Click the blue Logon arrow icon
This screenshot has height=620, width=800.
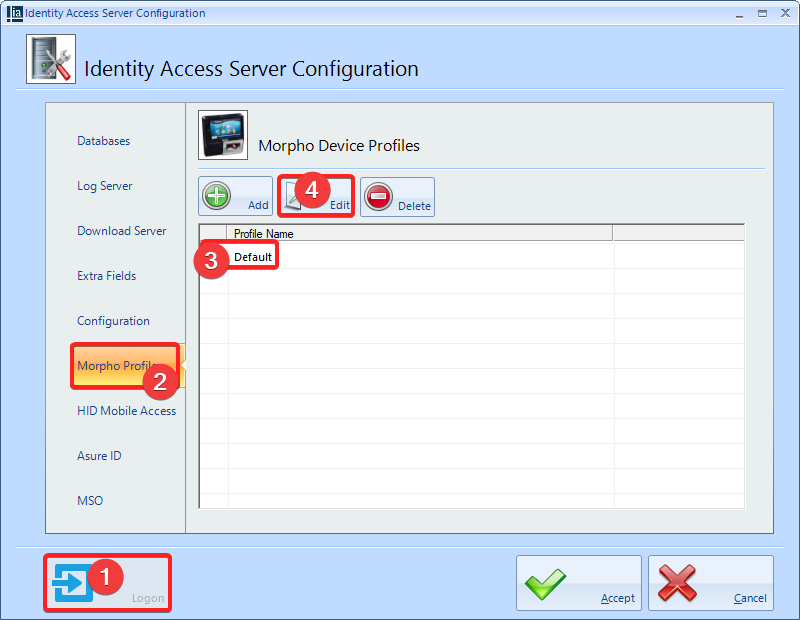point(72,583)
